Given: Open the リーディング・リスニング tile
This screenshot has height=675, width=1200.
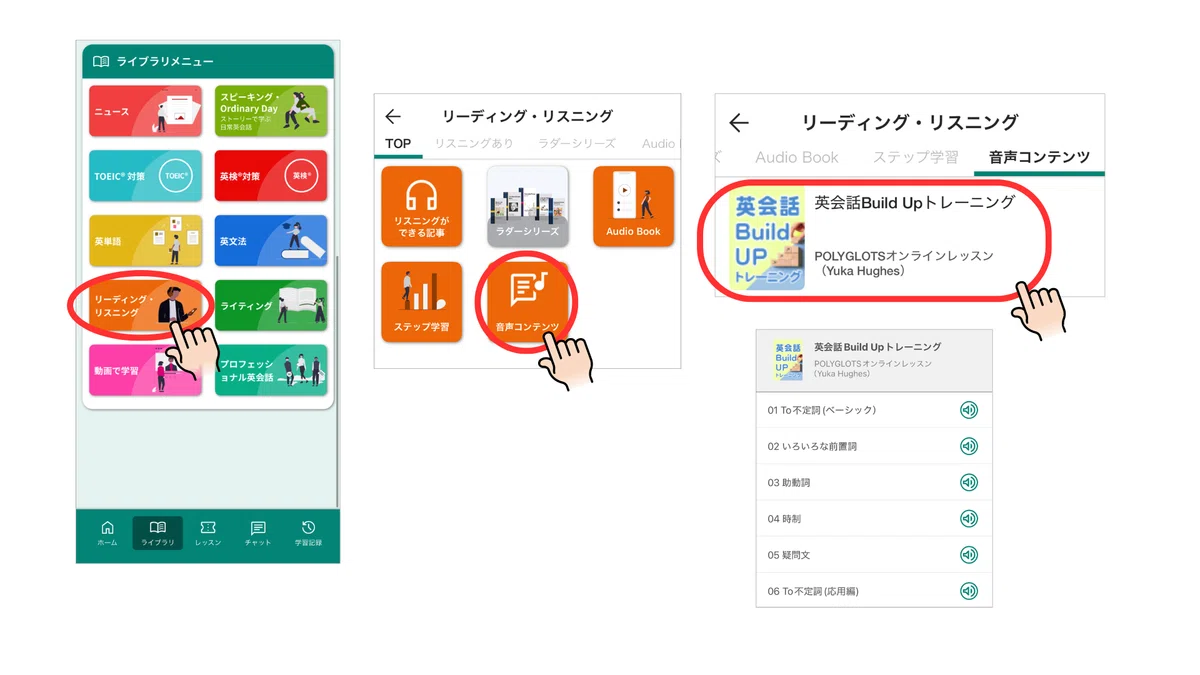Looking at the screenshot, I should click(145, 306).
